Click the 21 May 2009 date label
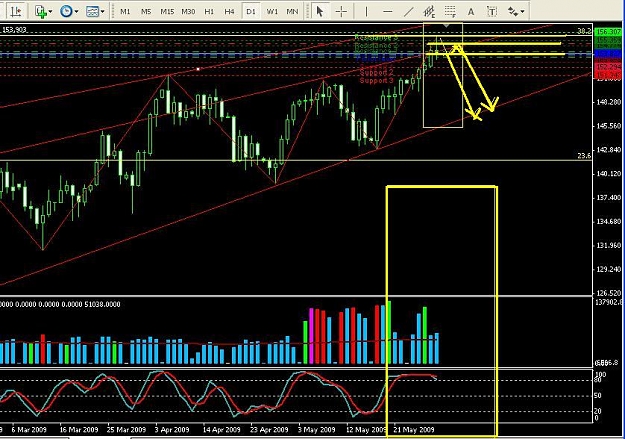The height and width of the screenshot is (439, 625). point(414,430)
